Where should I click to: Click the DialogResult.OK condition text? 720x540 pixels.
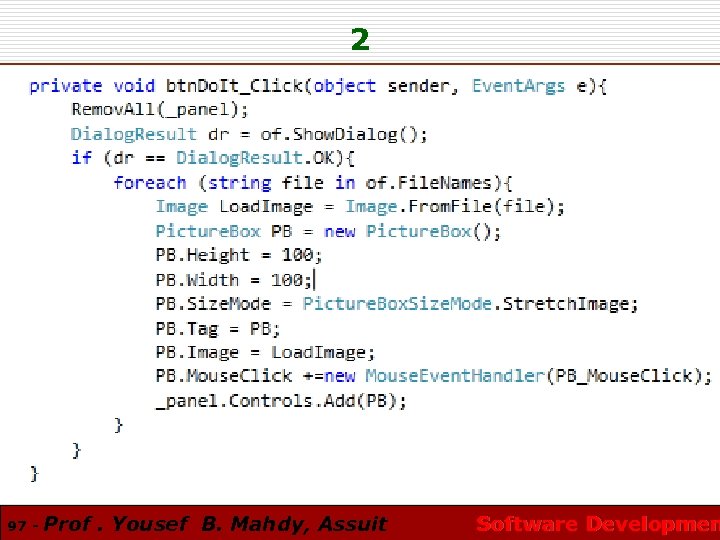coord(257,158)
